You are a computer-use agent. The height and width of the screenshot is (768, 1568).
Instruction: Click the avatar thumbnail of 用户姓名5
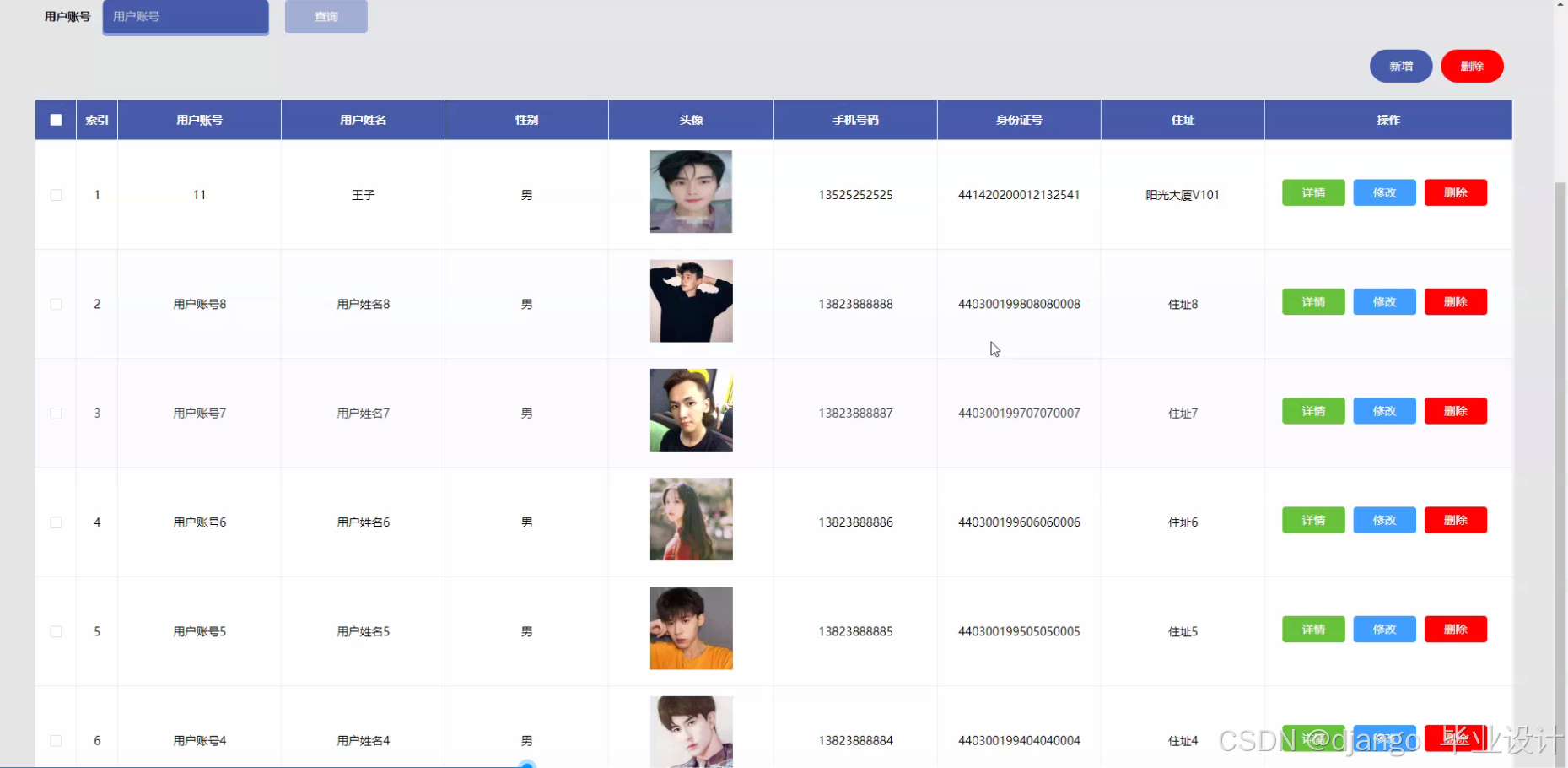(x=691, y=628)
